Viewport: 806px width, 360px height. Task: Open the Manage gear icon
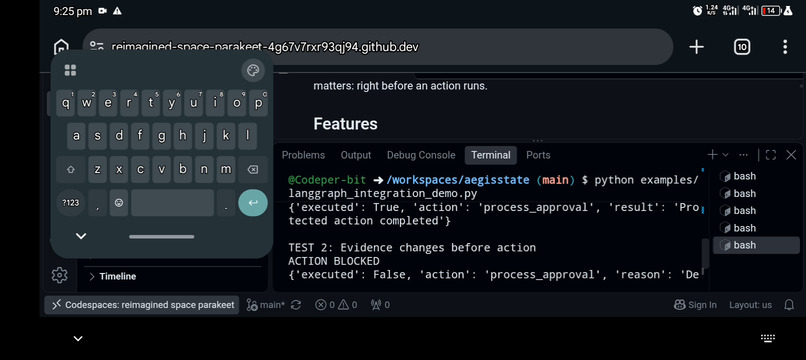[60, 275]
